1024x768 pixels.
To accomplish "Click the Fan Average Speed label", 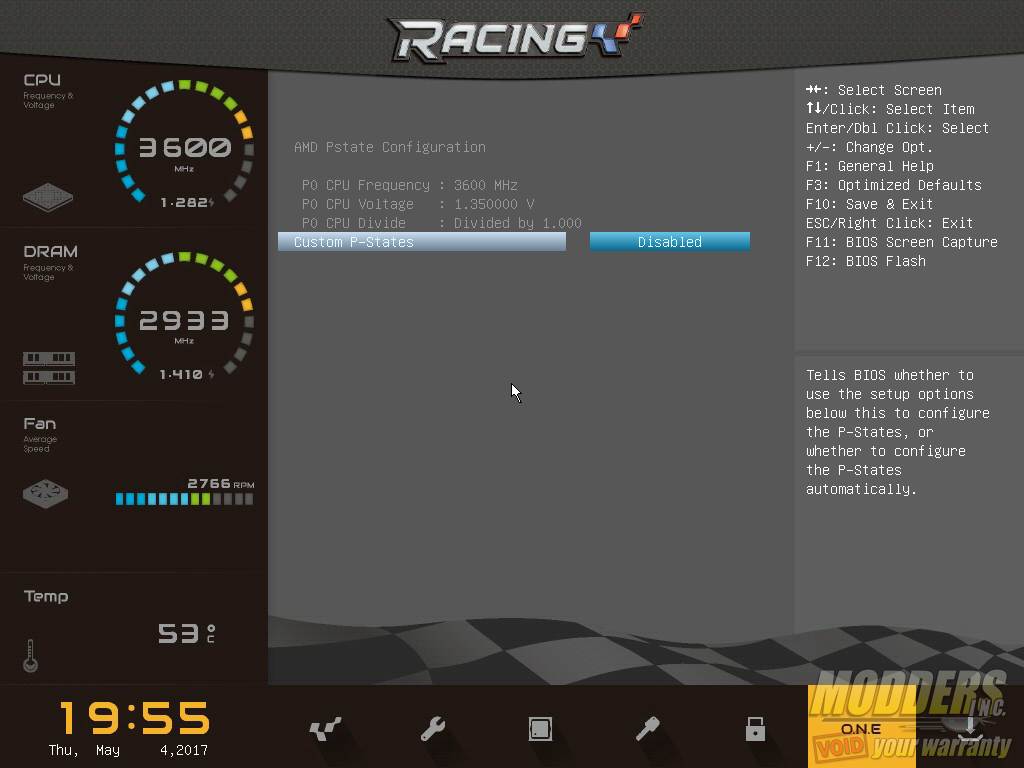I will (x=40, y=434).
